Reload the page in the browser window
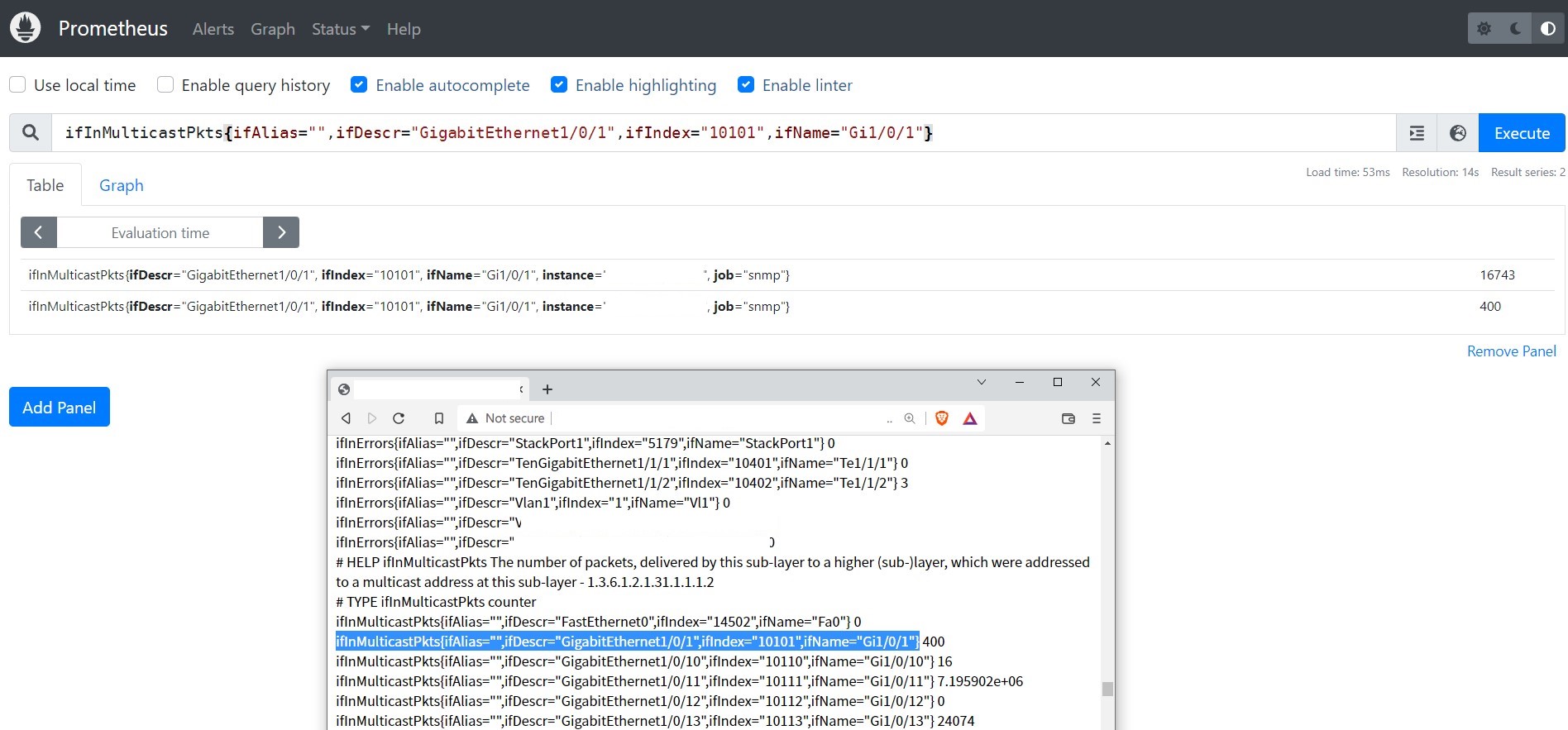Screen dimensions: 1568x730 click(399, 418)
